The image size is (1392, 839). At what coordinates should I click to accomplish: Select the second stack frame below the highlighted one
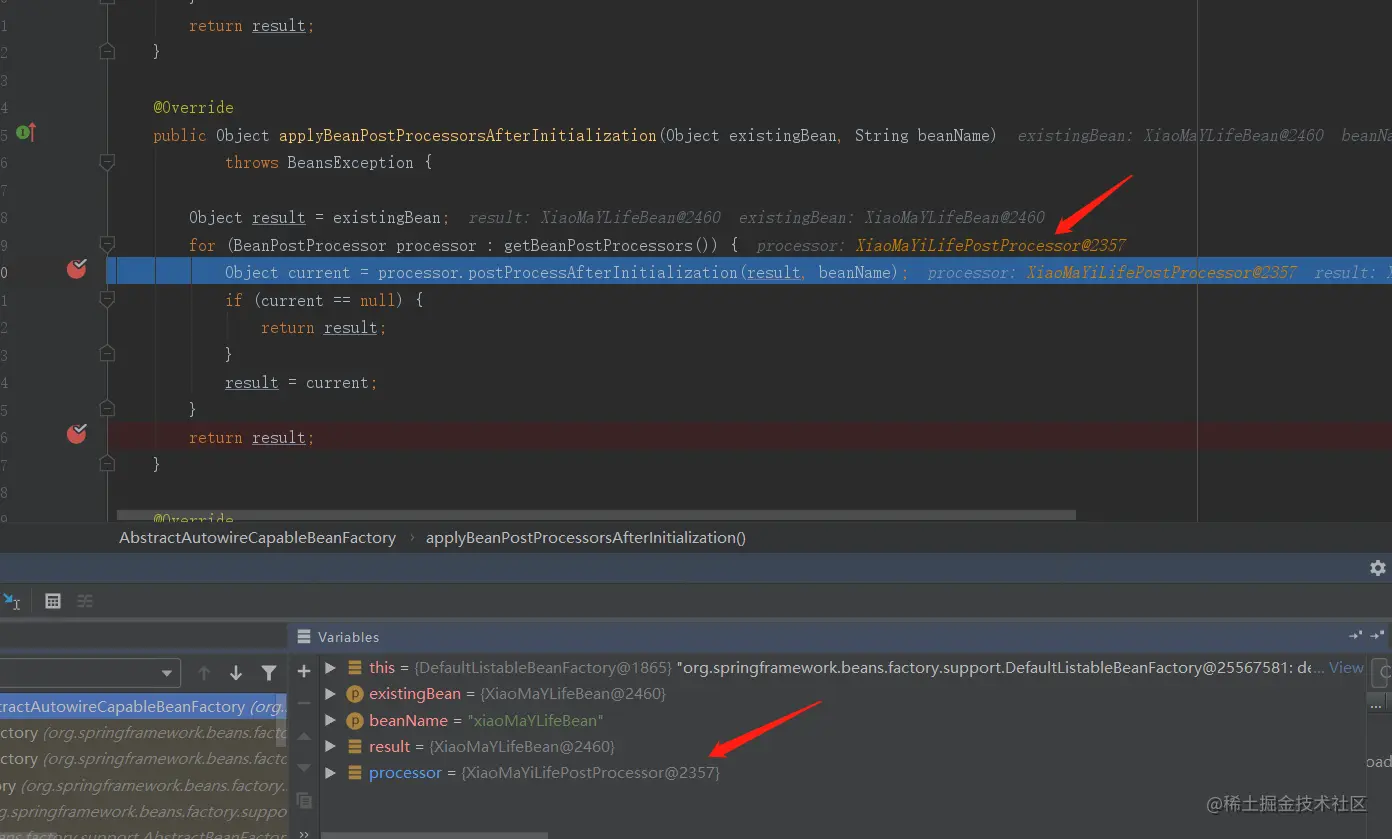pyautogui.click(x=143, y=759)
